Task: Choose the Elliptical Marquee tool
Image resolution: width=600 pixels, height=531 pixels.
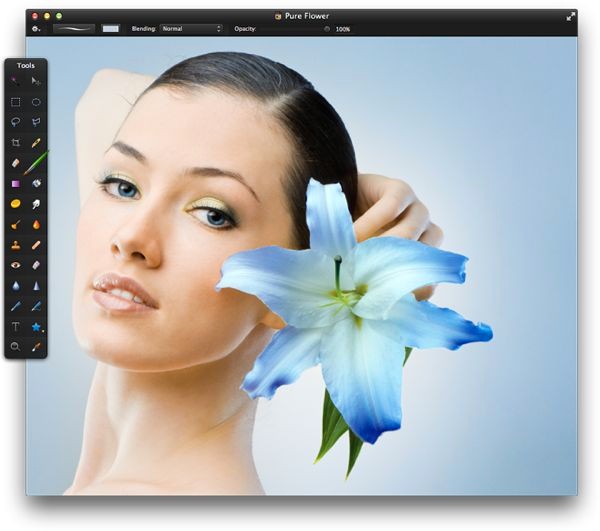Action: pyautogui.click(x=36, y=102)
